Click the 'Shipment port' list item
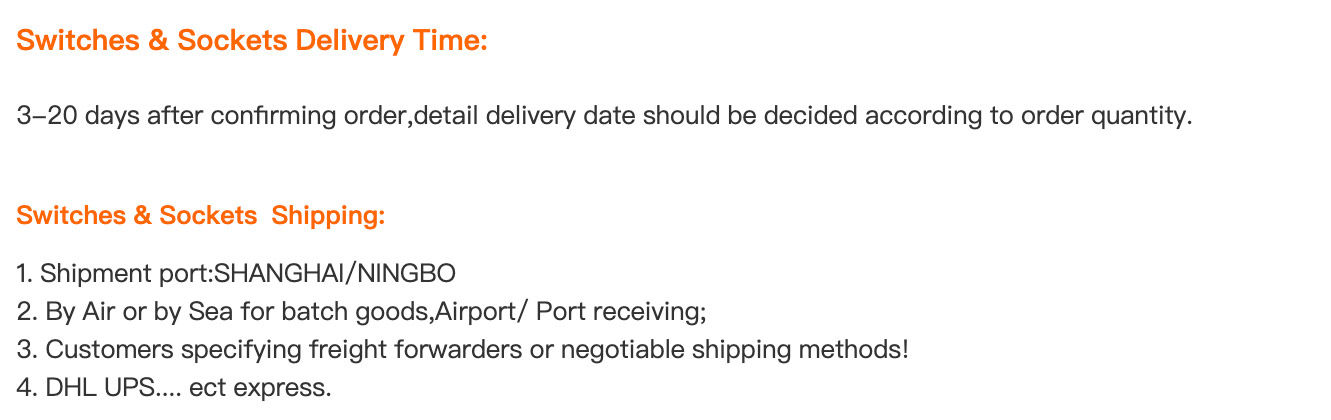Viewport: 1331px width, 420px height. (x=237, y=273)
